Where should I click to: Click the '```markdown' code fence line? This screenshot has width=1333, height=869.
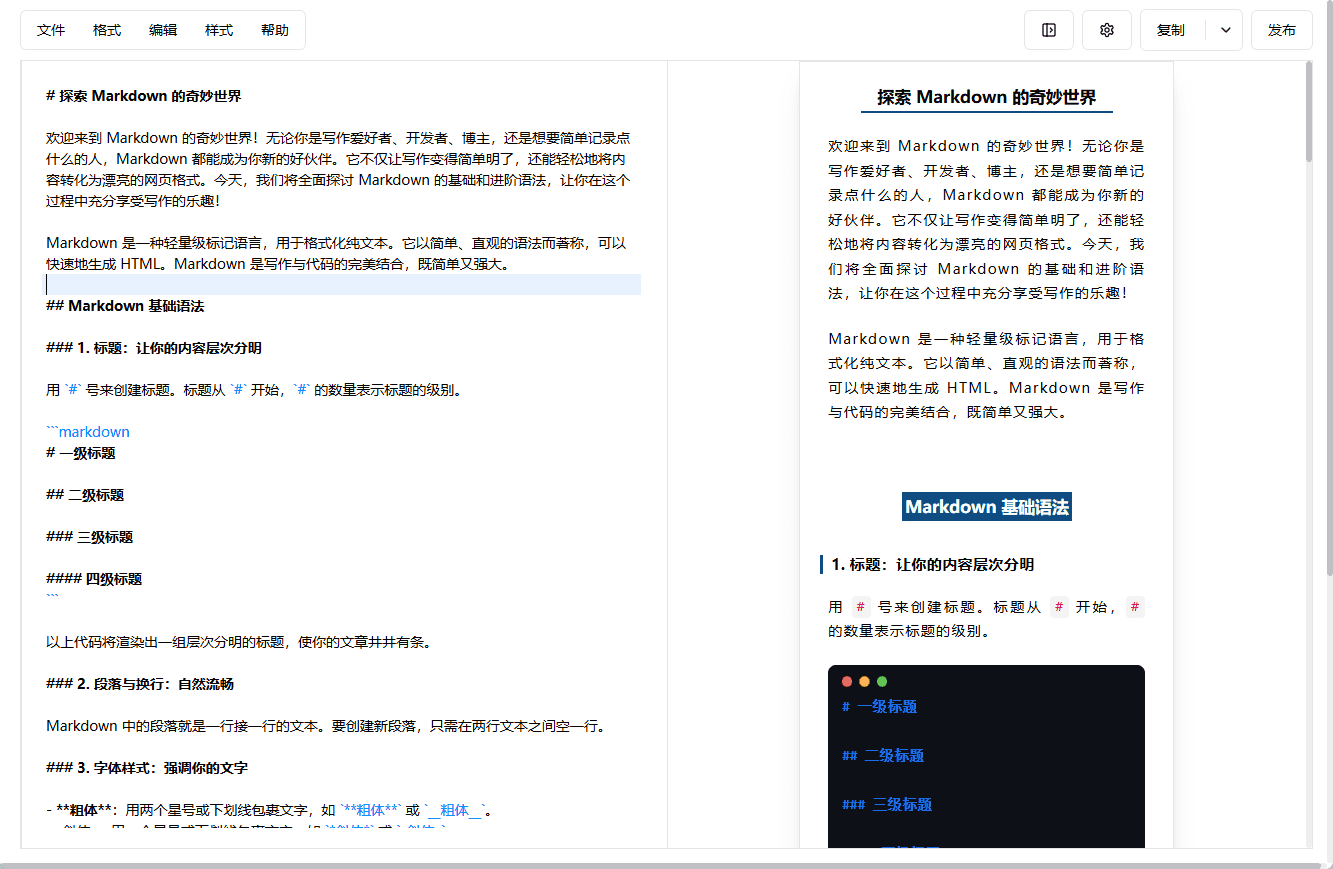[88, 432]
